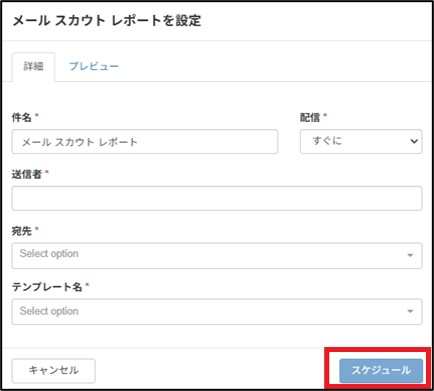Open the テンプレート名 Select option dropdown
Viewport: 434px width, 391px height.
point(217,312)
